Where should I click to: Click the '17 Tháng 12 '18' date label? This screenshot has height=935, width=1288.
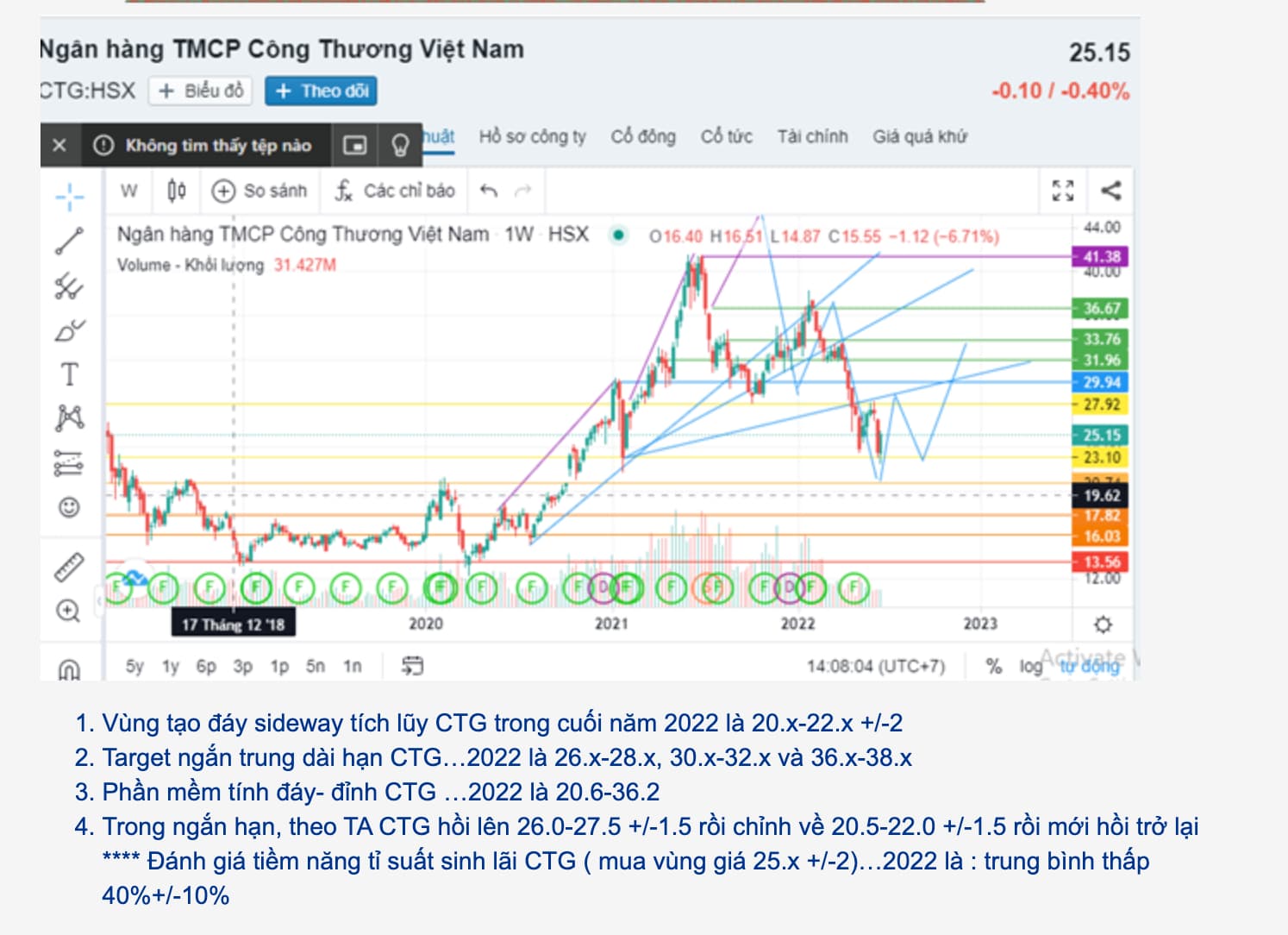pyautogui.click(x=234, y=624)
